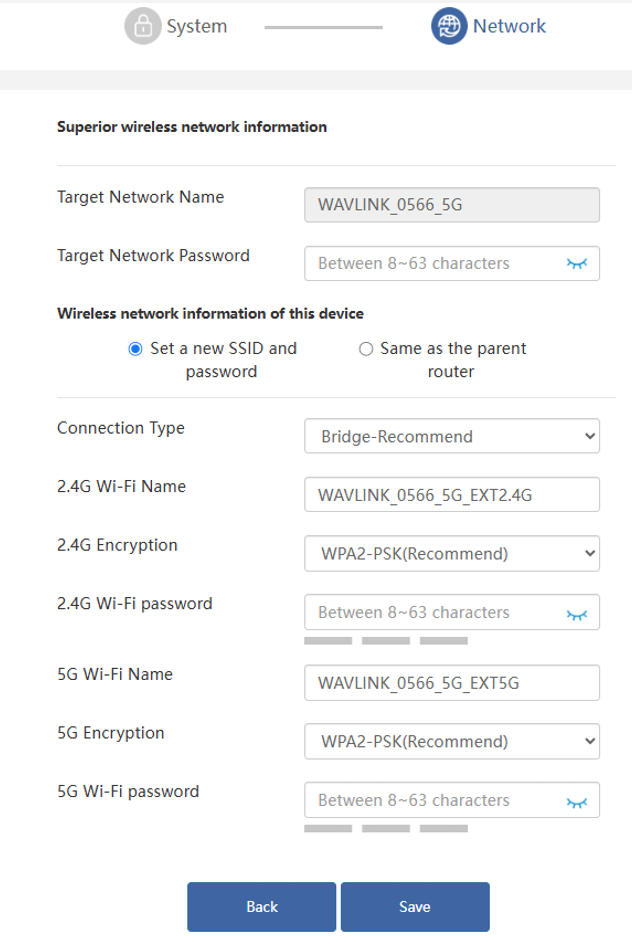Focus the Target Network Password field
Screen dimensions: 632x946
452,264
